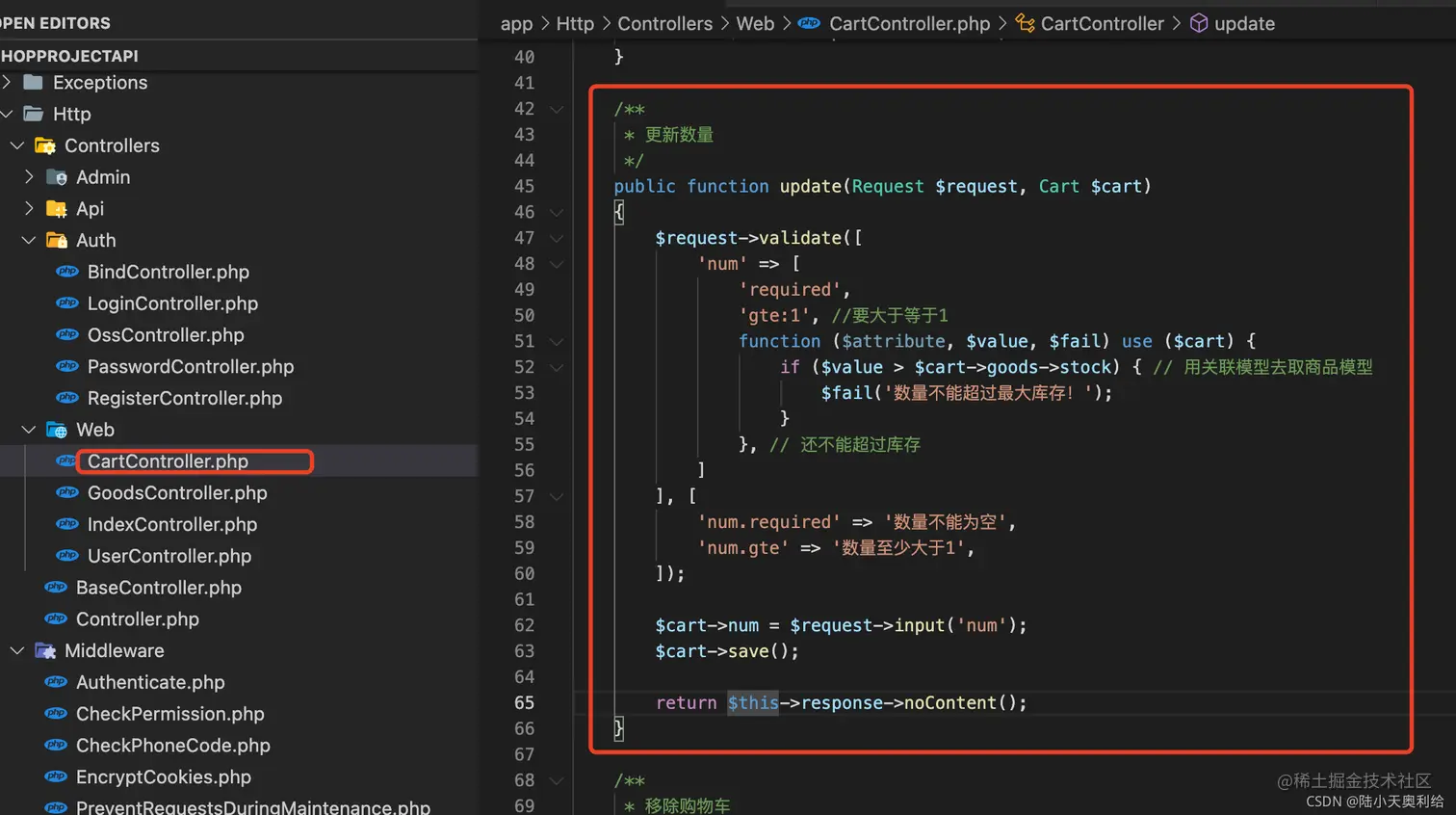This screenshot has width=1456, height=815.
Task: Click line number 65 in the gutter
Action: (x=524, y=702)
